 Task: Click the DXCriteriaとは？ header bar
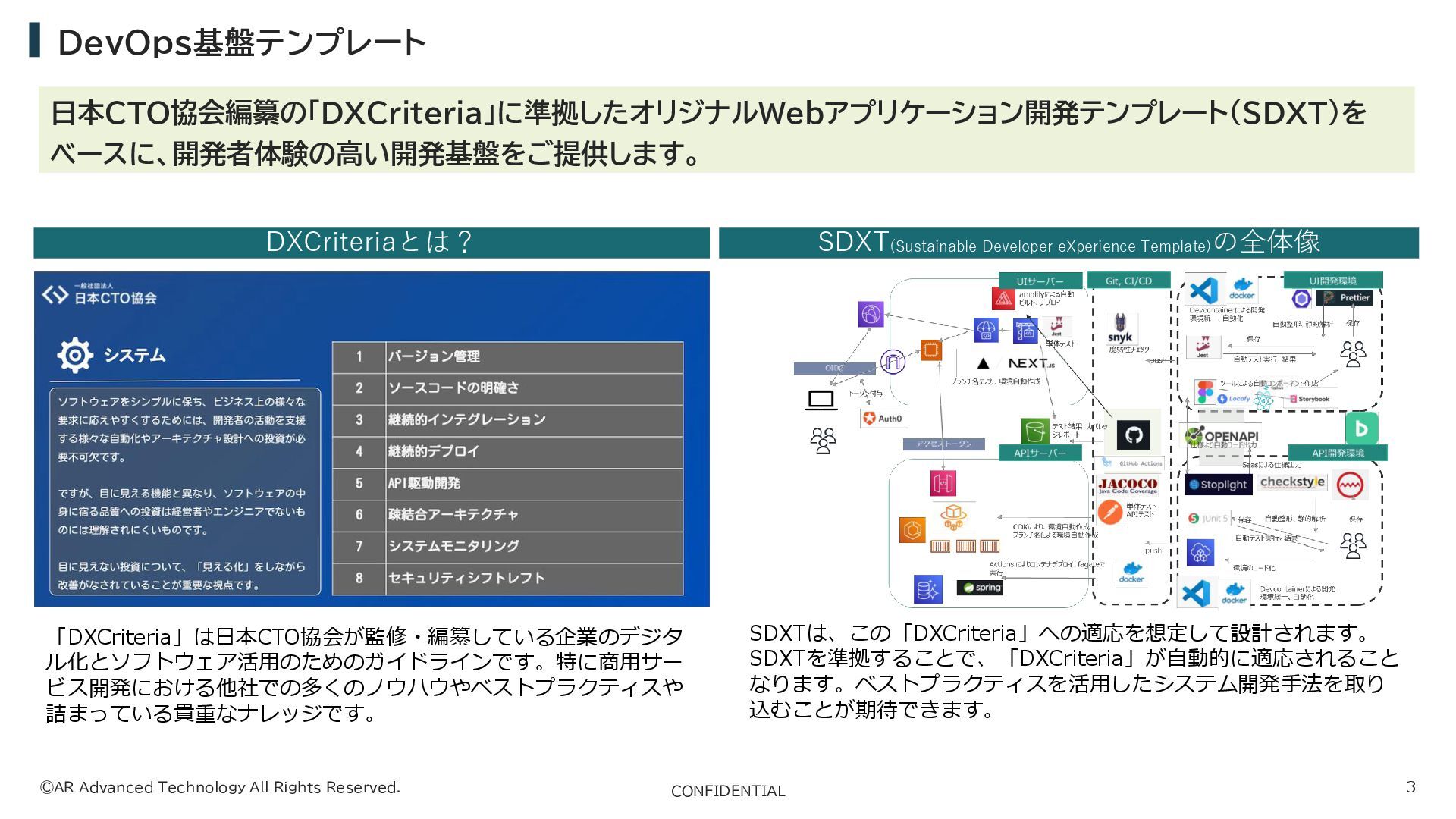point(371,243)
